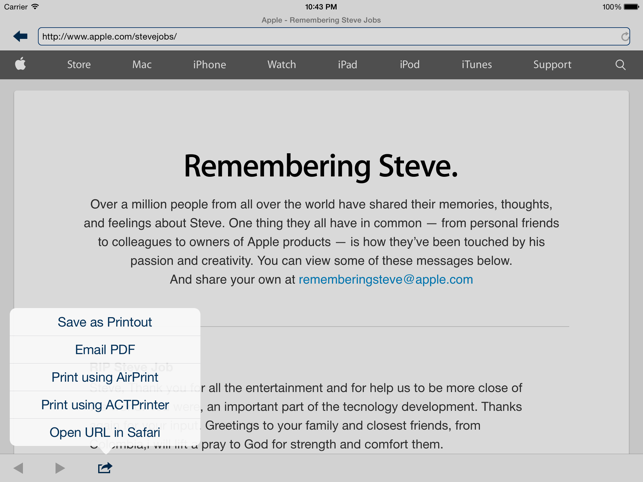Choose Email PDF from the popup
This screenshot has height=482, width=643.
tap(105, 350)
